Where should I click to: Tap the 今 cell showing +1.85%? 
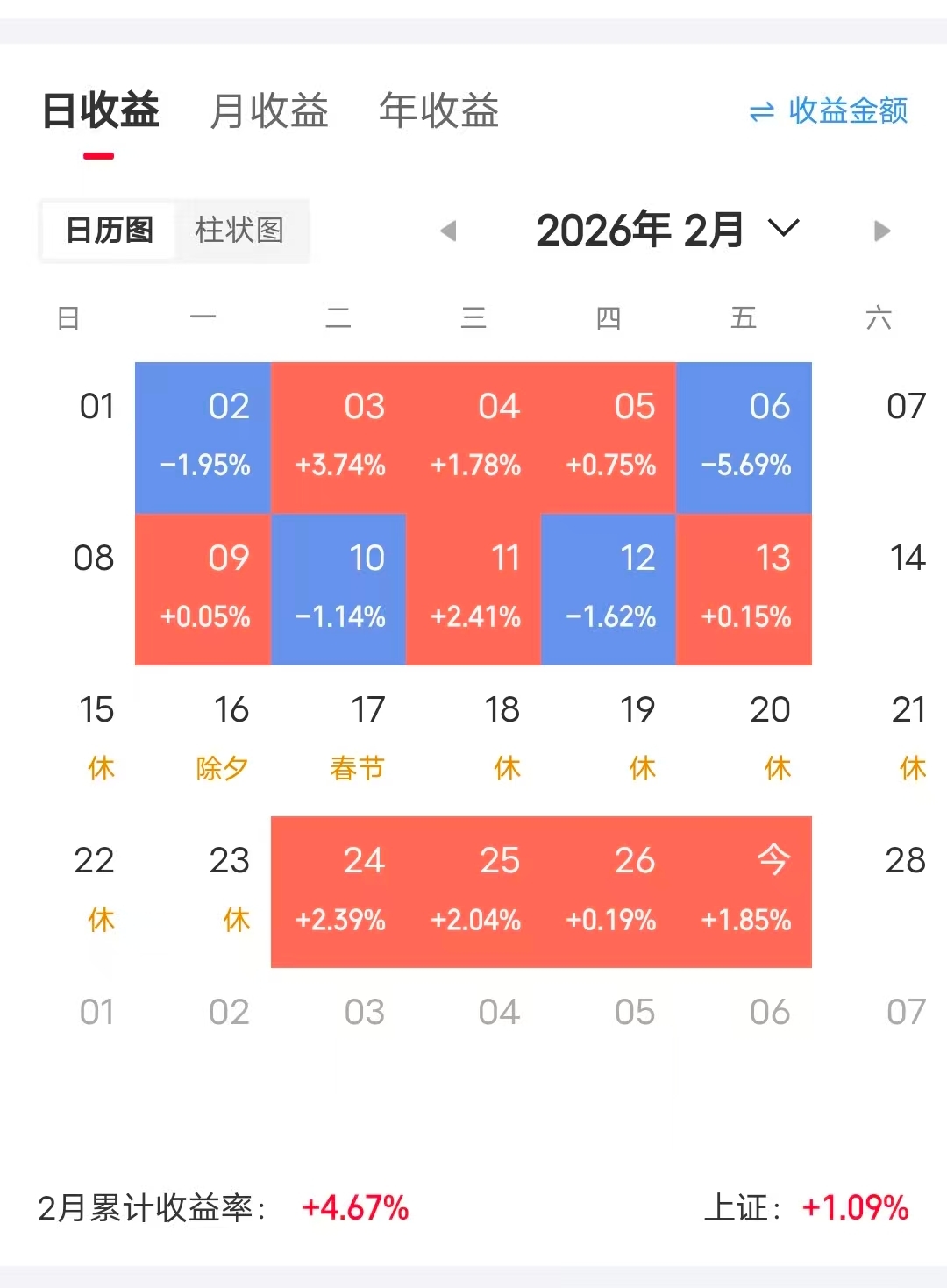pyautogui.click(x=744, y=892)
